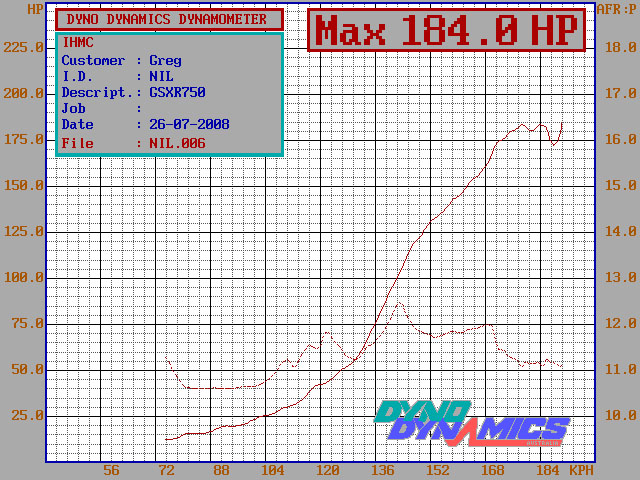640x480 pixels.
Task: Click the 14.0 AFR axis value
Action: point(620,232)
